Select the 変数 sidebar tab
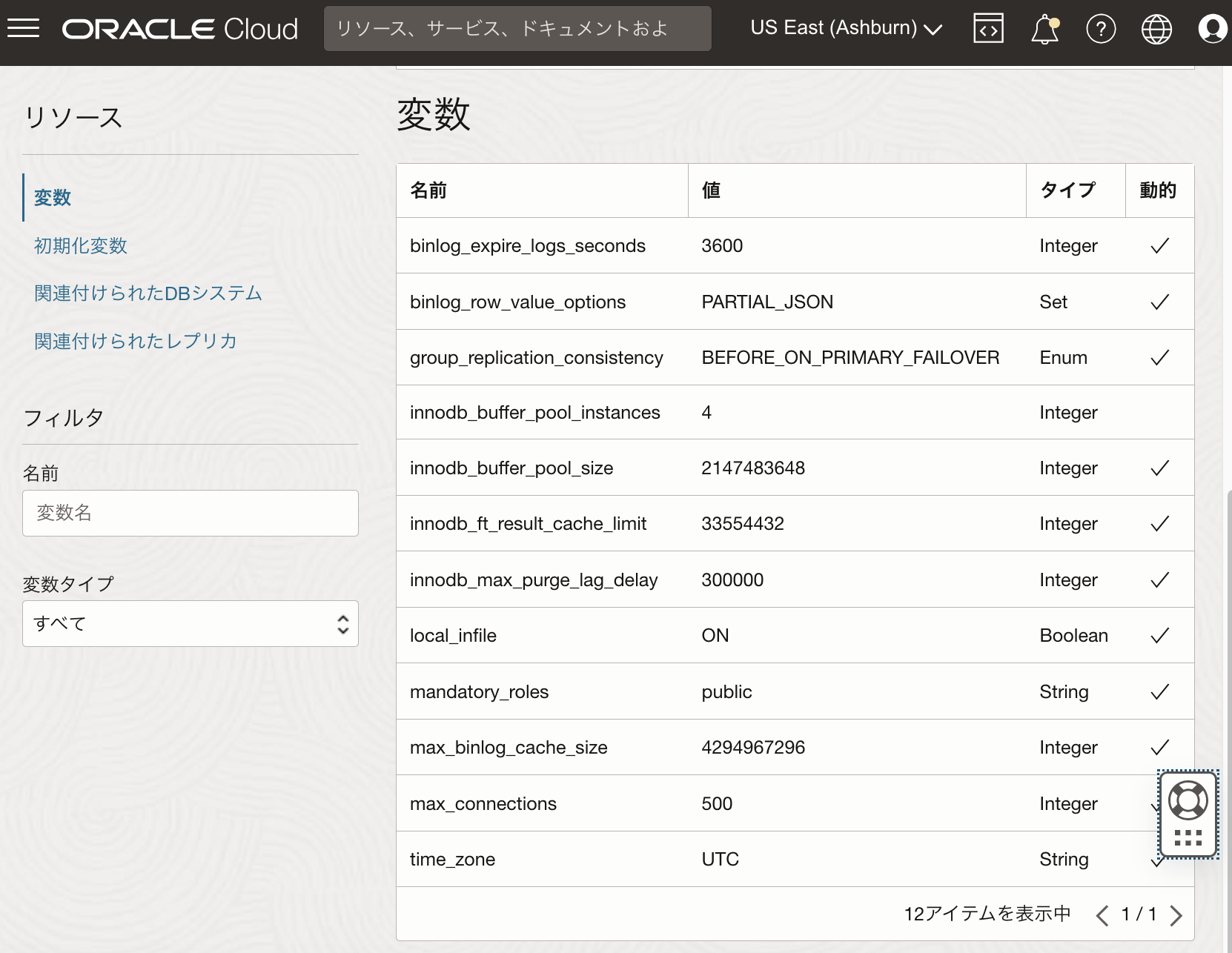This screenshot has height=953, width=1232. 53,198
